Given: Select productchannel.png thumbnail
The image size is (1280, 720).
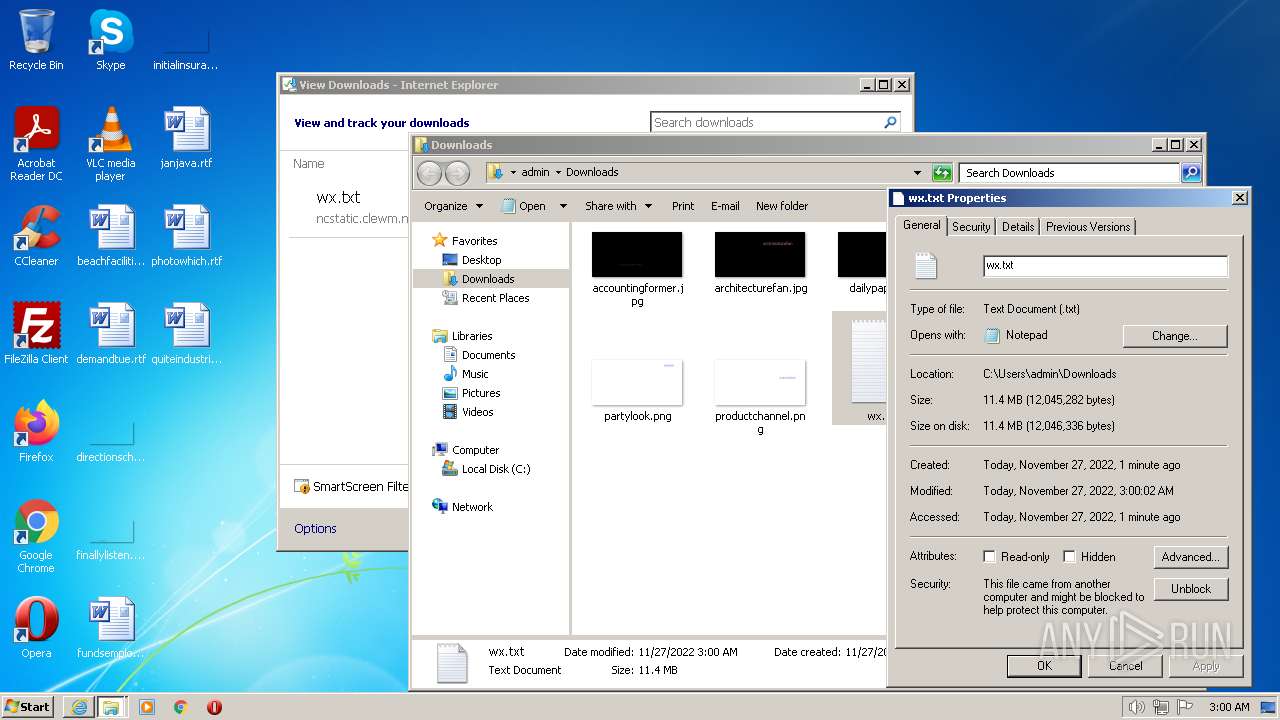Looking at the screenshot, I should click(x=760, y=396).
